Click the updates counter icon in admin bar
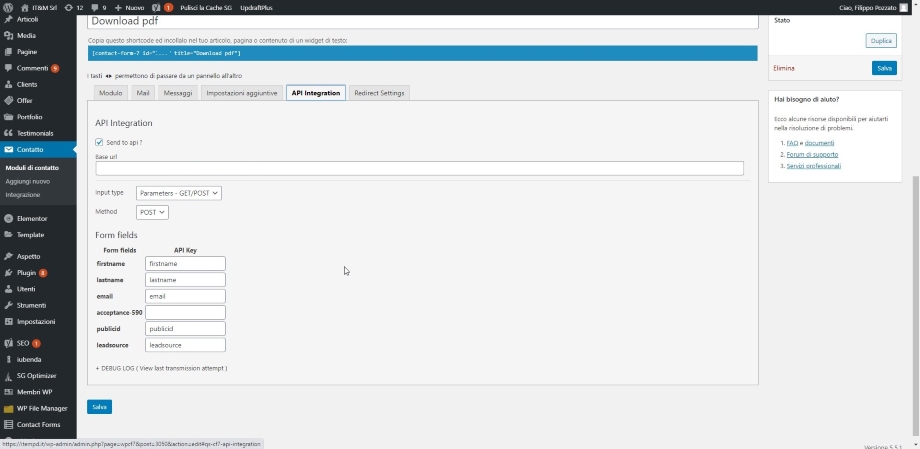 pos(70,7)
